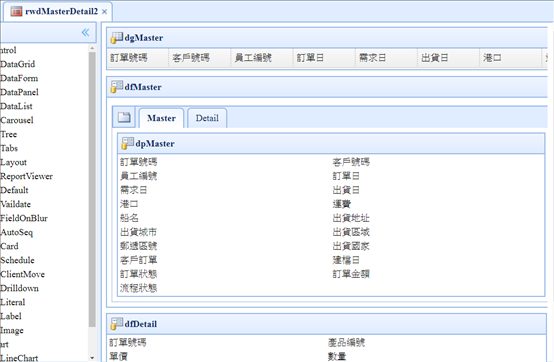
Task: Close the rwdMasterDetail2 tab
Action: [104, 12]
